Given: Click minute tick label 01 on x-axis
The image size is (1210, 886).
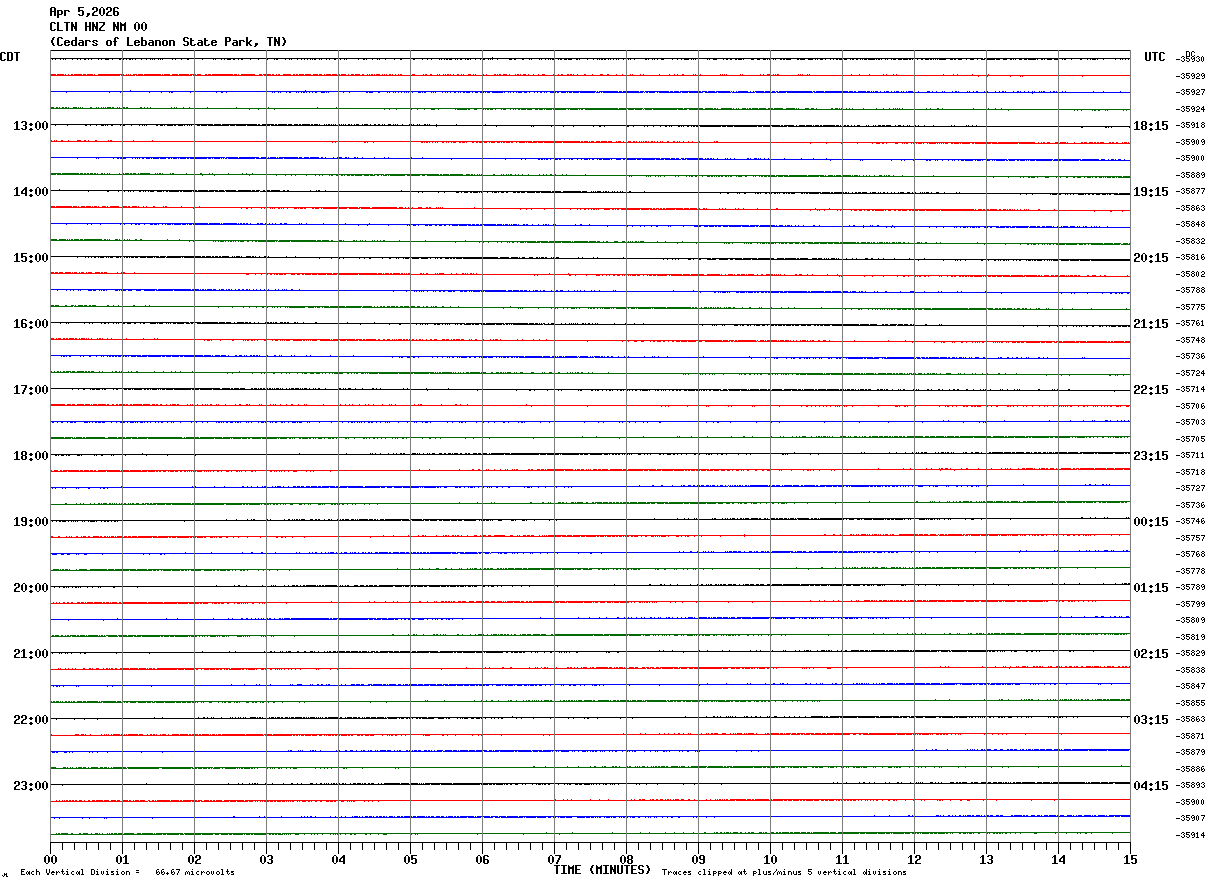Looking at the screenshot, I should pos(122,859).
